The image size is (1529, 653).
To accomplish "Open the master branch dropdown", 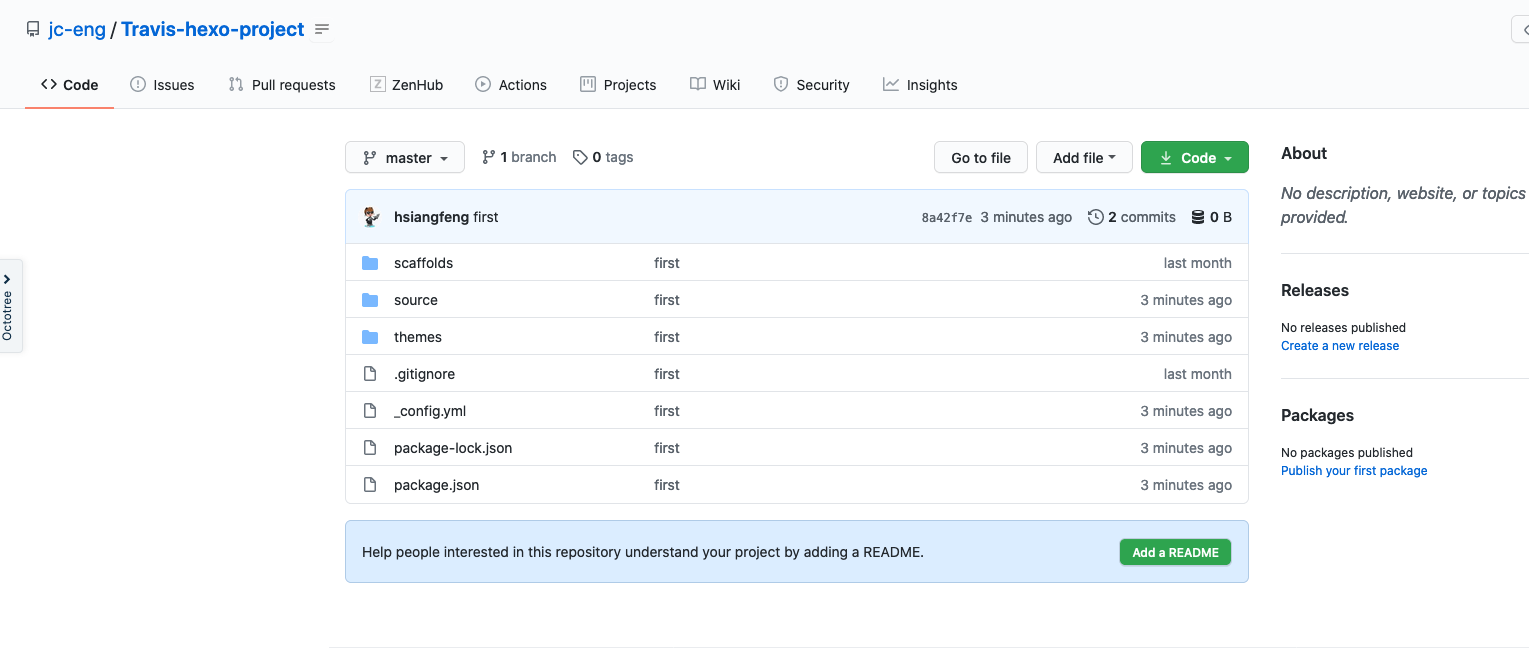I will 405,158.
